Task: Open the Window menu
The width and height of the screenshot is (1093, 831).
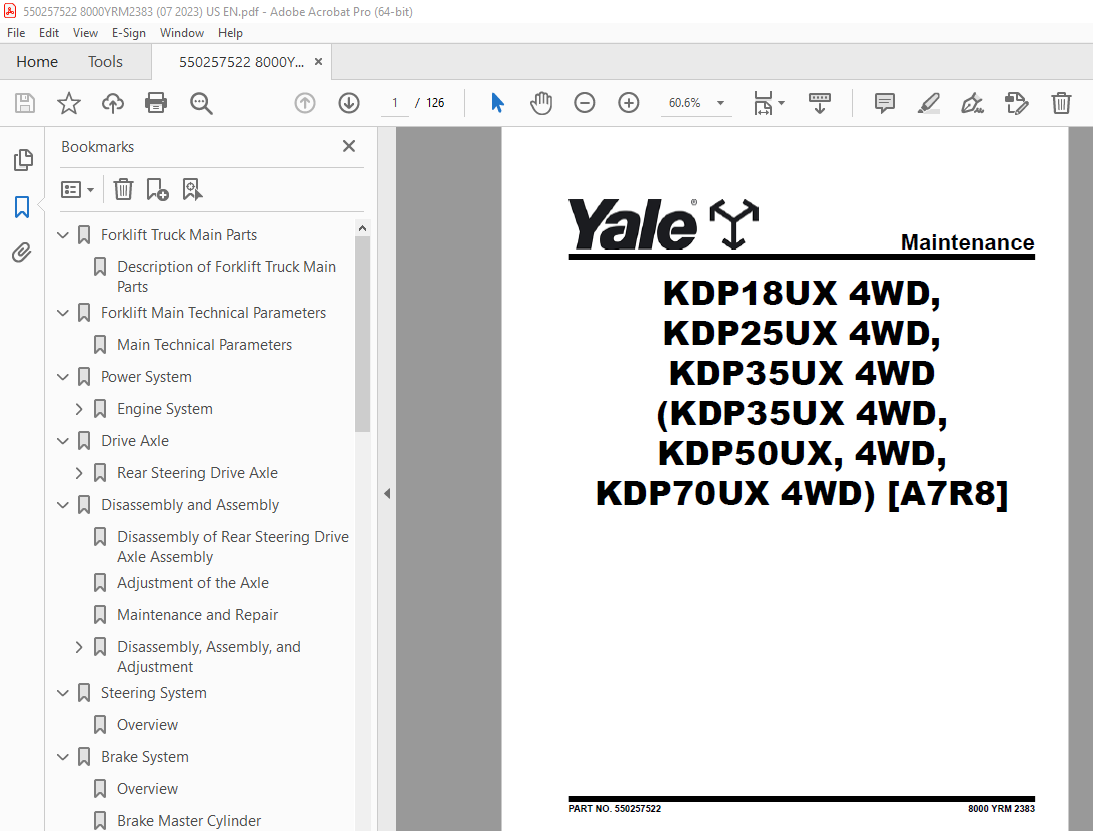Action: [x=181, y=33]
